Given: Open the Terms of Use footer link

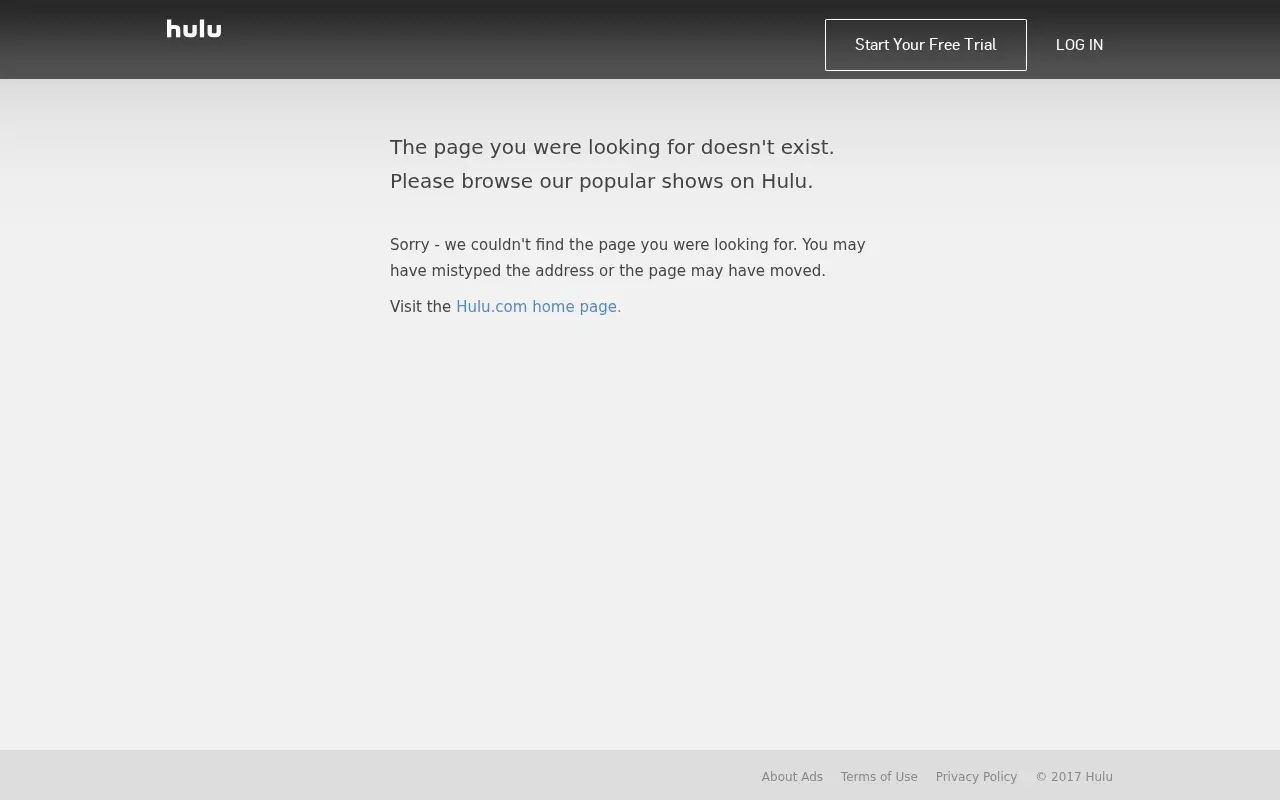Looking at the screenshot, I should tap(879, 777).
